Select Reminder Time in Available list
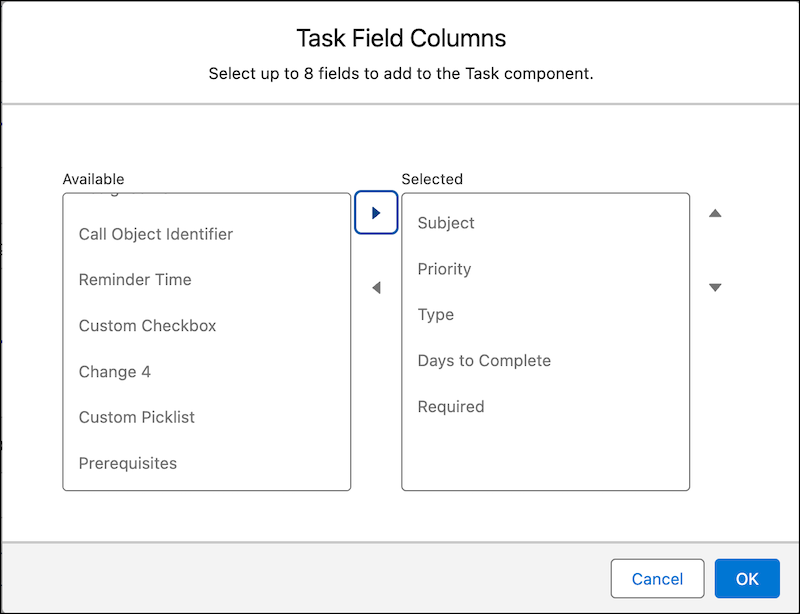 207,280
